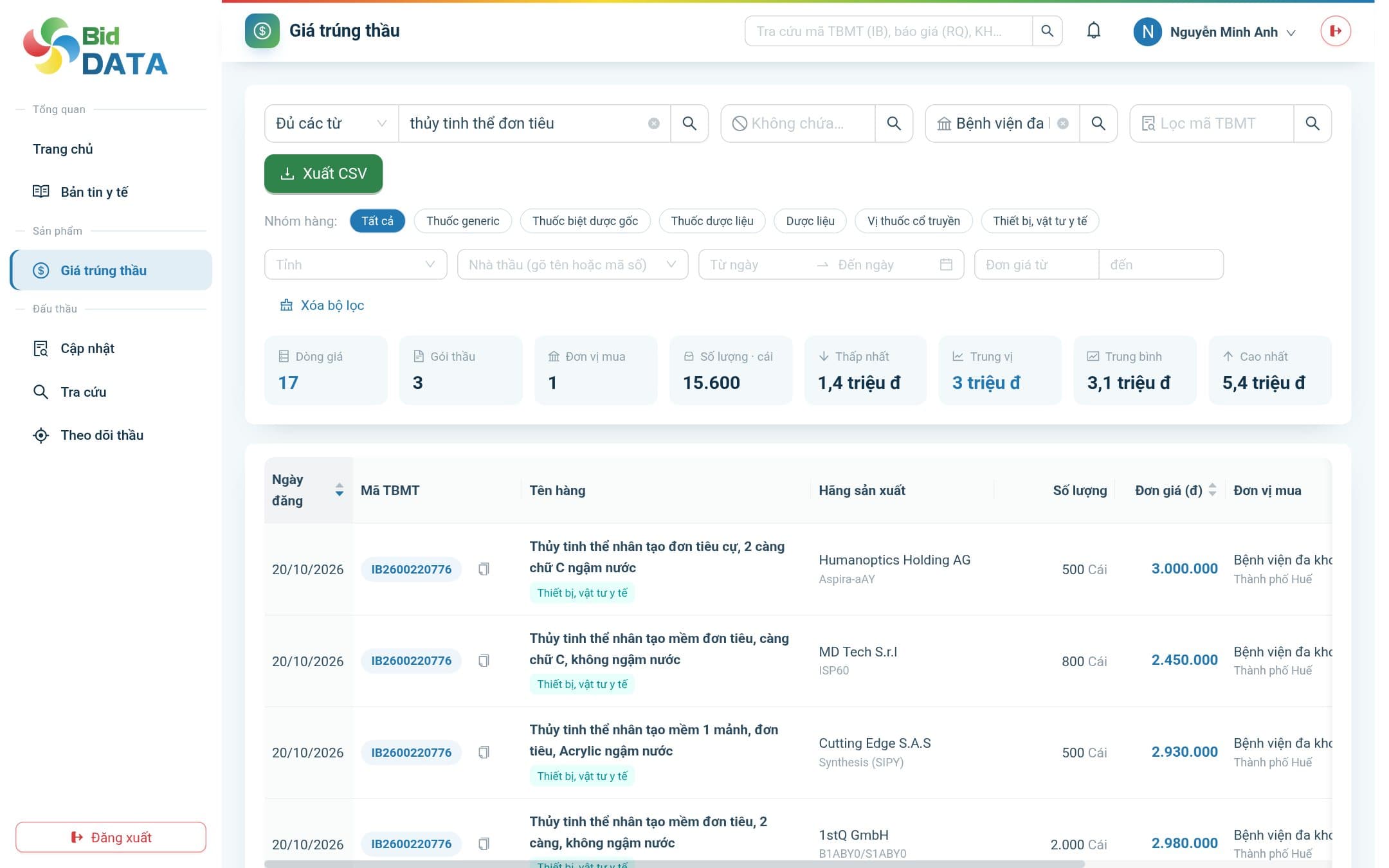This screenshot has width=1389, height=868.
Task: Open the notifications bell
Action: coord(1093,31)
